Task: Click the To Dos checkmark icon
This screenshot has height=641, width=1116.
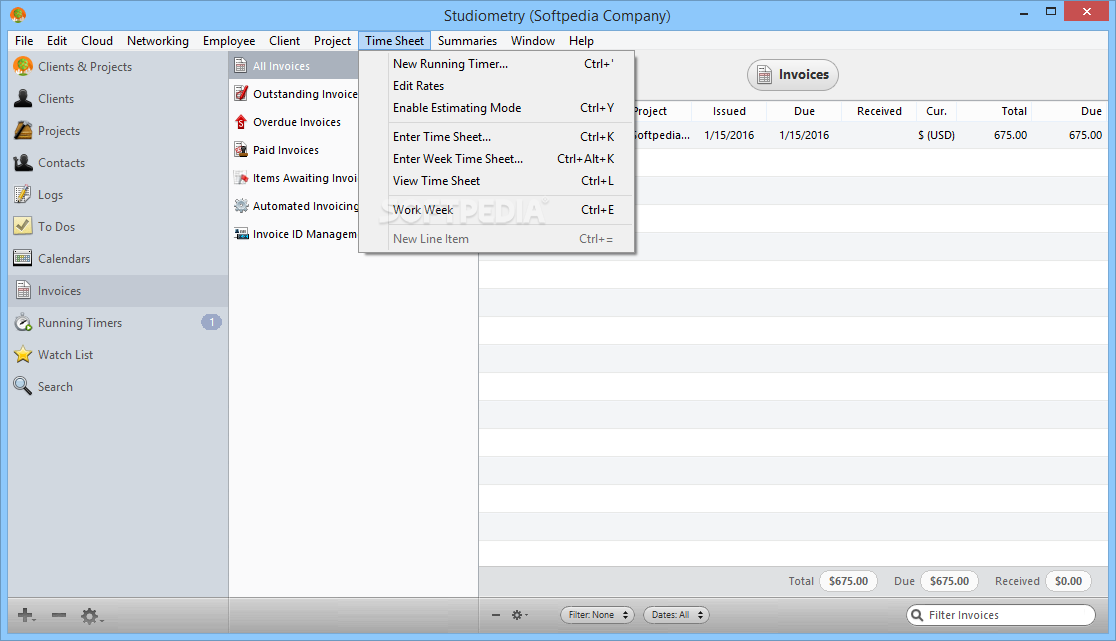Action: tap(23, 226)
